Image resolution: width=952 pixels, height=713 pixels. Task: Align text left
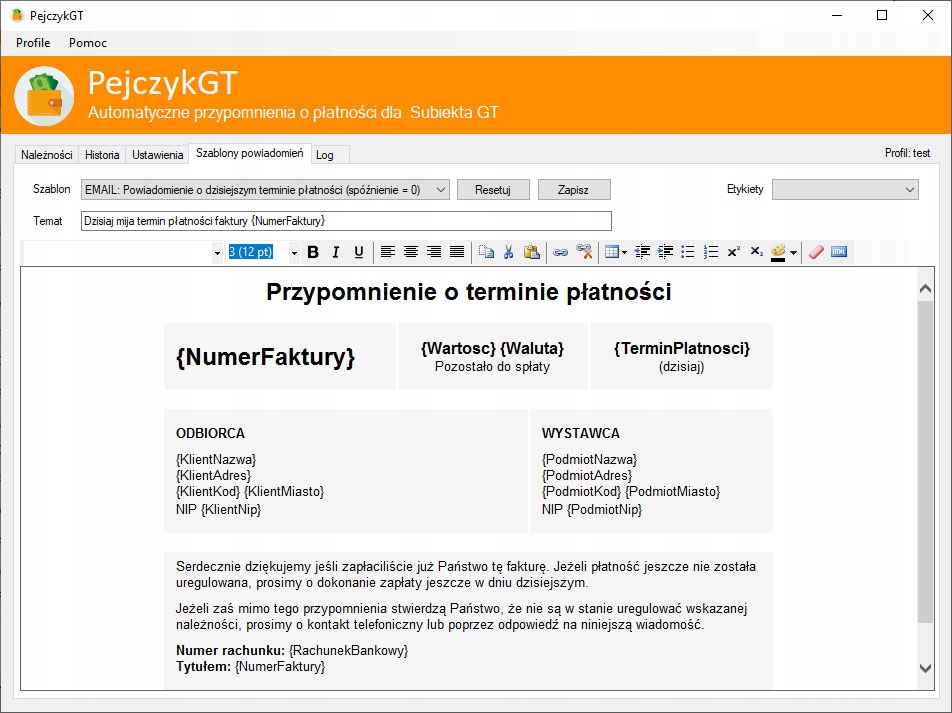(x=387, y=252)
